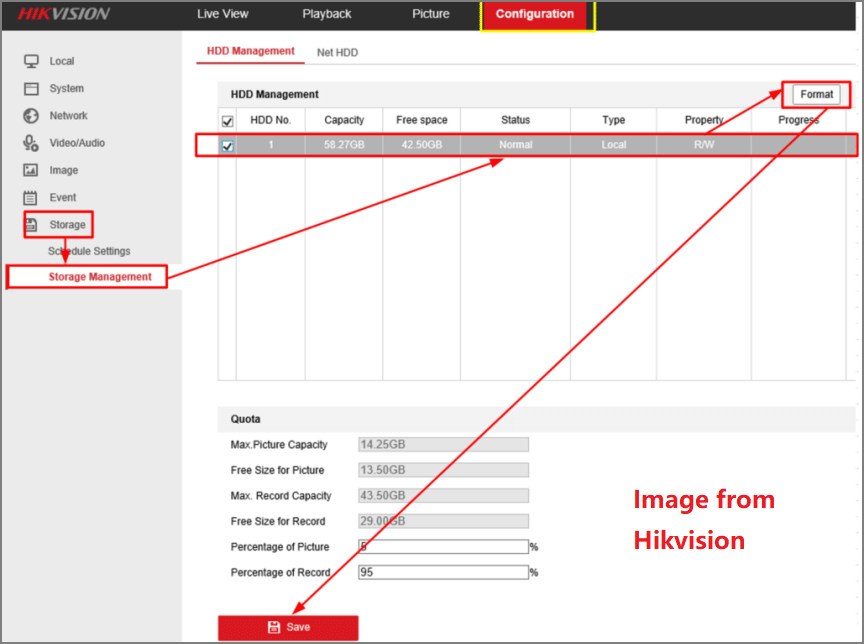The height and width of the screenshot is (644, 864).
Task: Click the Event calendar icon
Action: [31, 197]
